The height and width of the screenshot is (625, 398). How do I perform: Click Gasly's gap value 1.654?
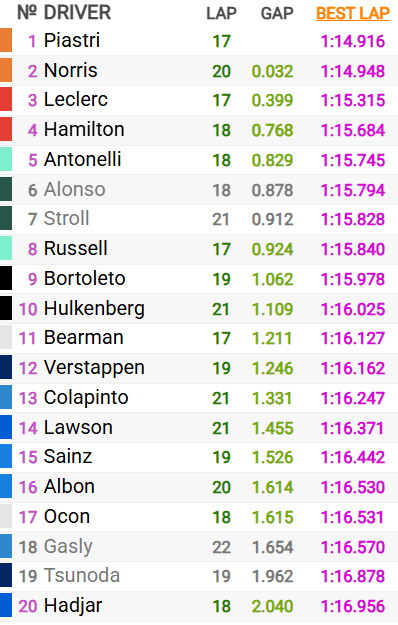[273, 547]
